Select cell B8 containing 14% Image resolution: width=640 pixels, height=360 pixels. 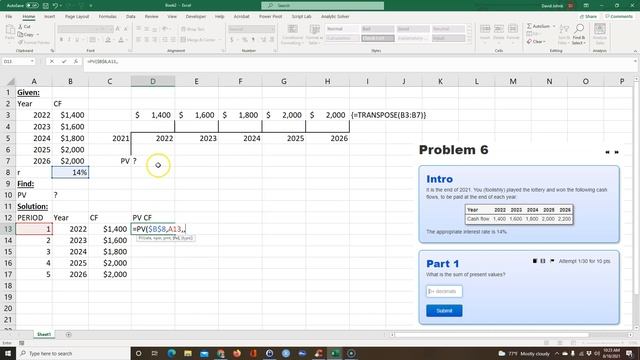(x=70, y=172)
